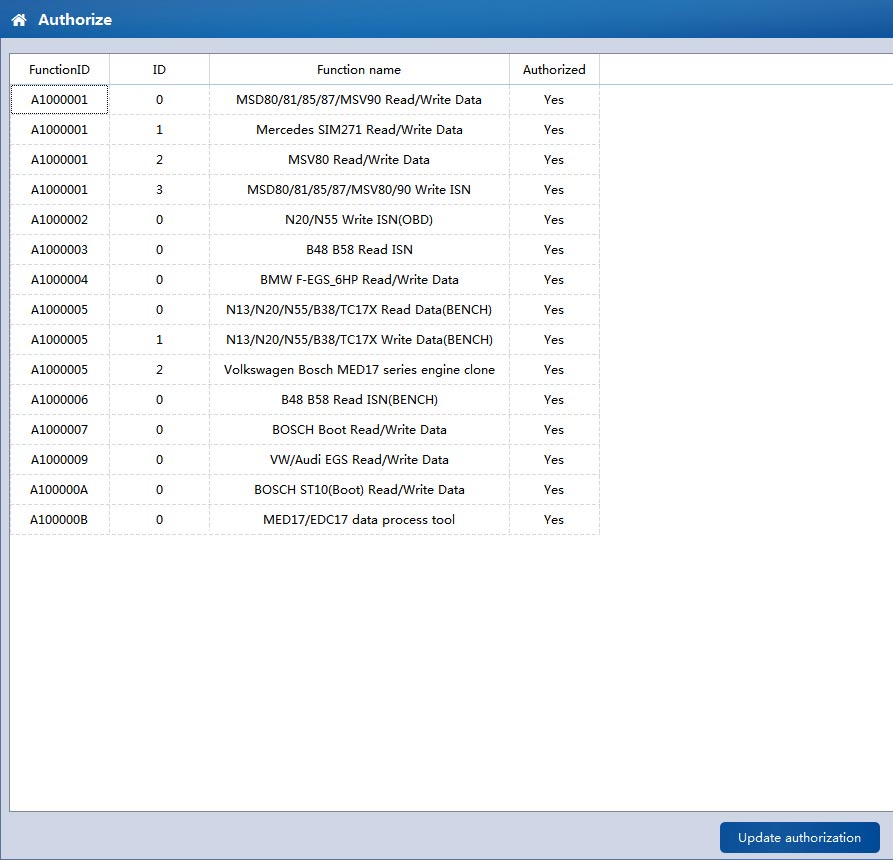The width and height of the screenshot is (893, 860).
Task: Select MSD80/81/85/87/MSV80/90 Write ISN function
Action: click(359, 190)
